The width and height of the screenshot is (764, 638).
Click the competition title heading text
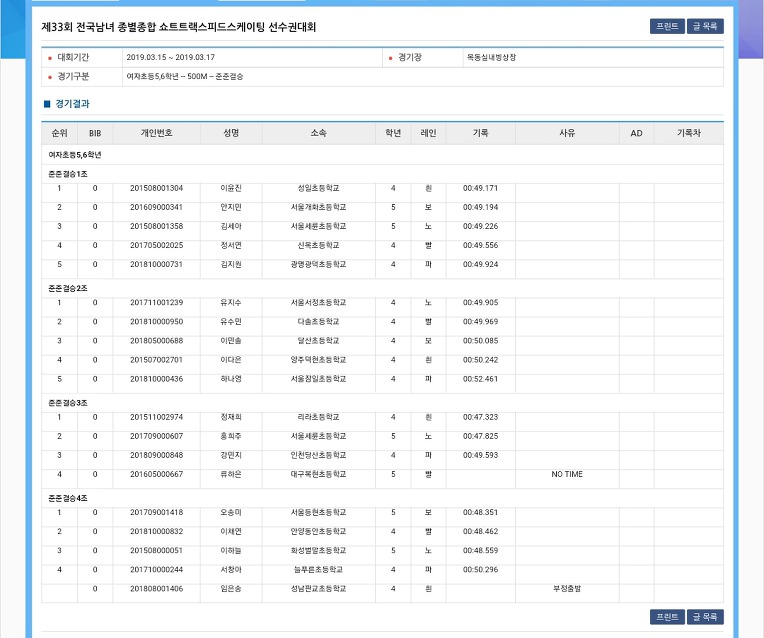179,27
